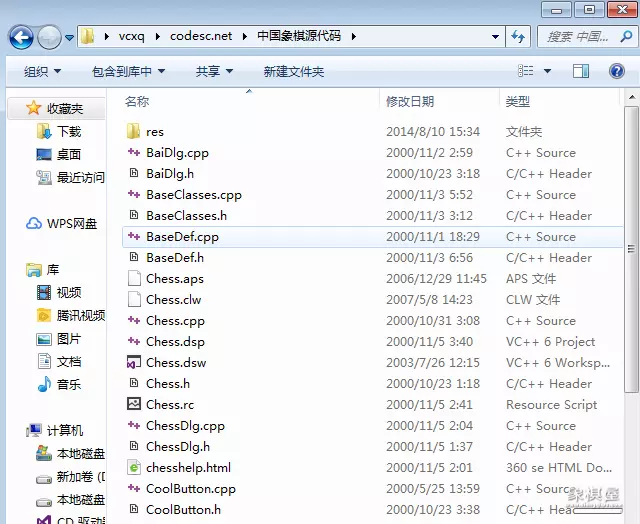640x524 pixels.
Task: Select the res folder icon
Action: 134,132
